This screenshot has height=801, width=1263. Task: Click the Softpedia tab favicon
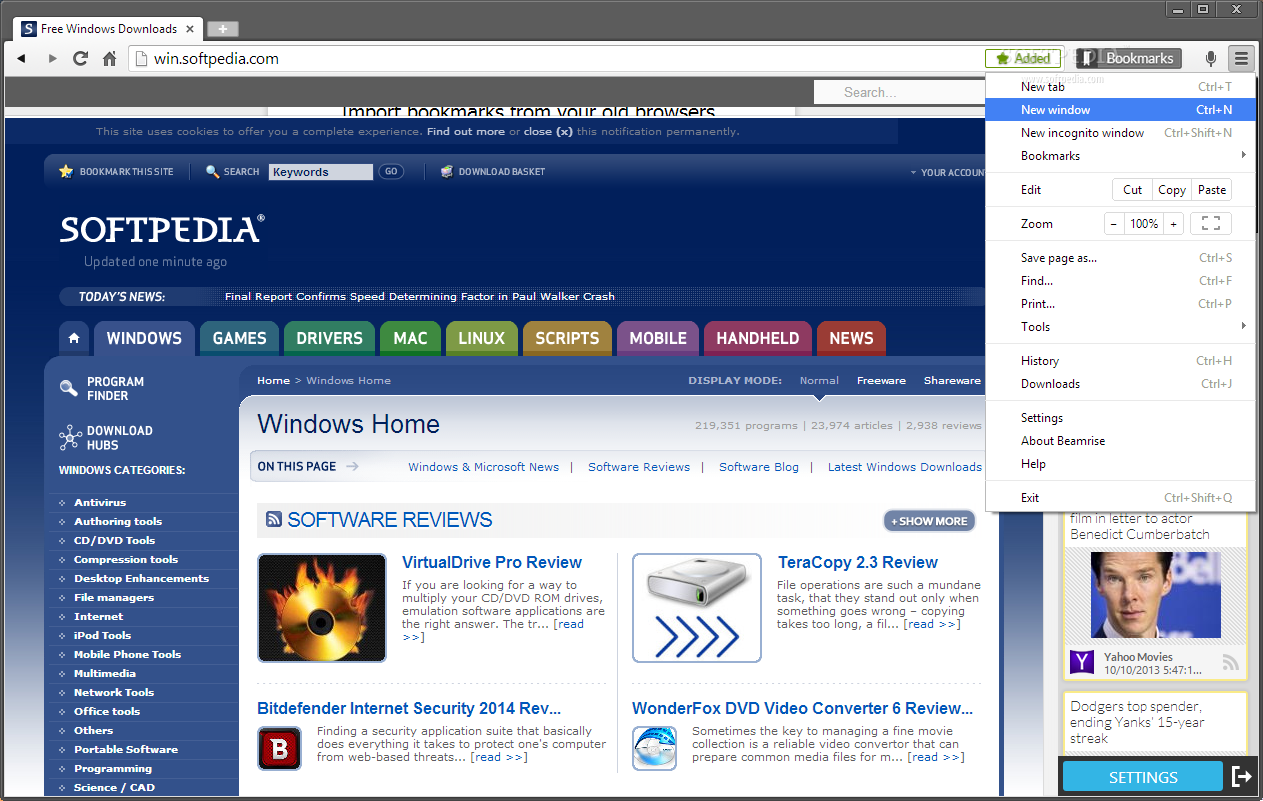29,29
